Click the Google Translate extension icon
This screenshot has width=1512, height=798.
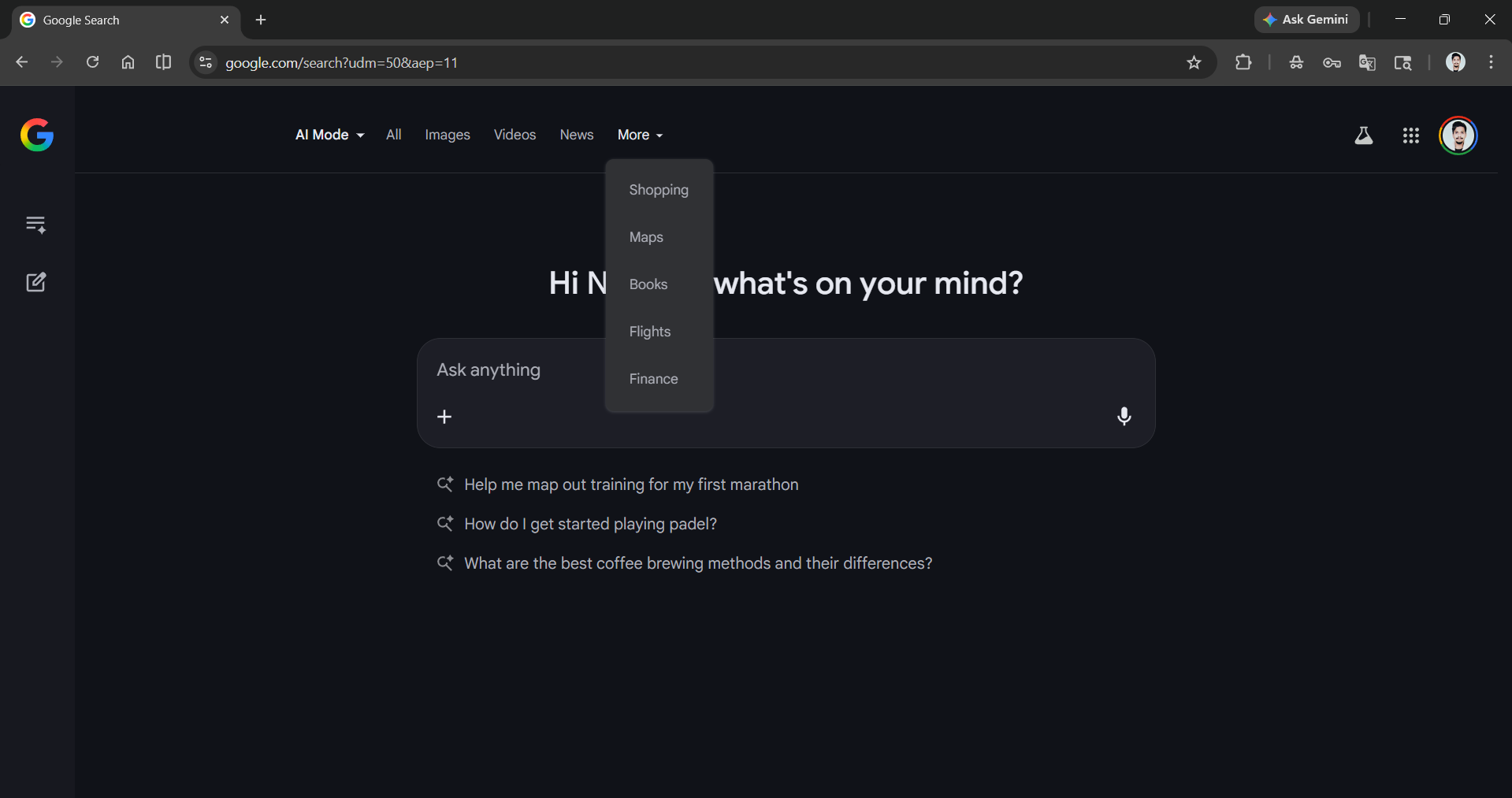tap(1367, 62)
